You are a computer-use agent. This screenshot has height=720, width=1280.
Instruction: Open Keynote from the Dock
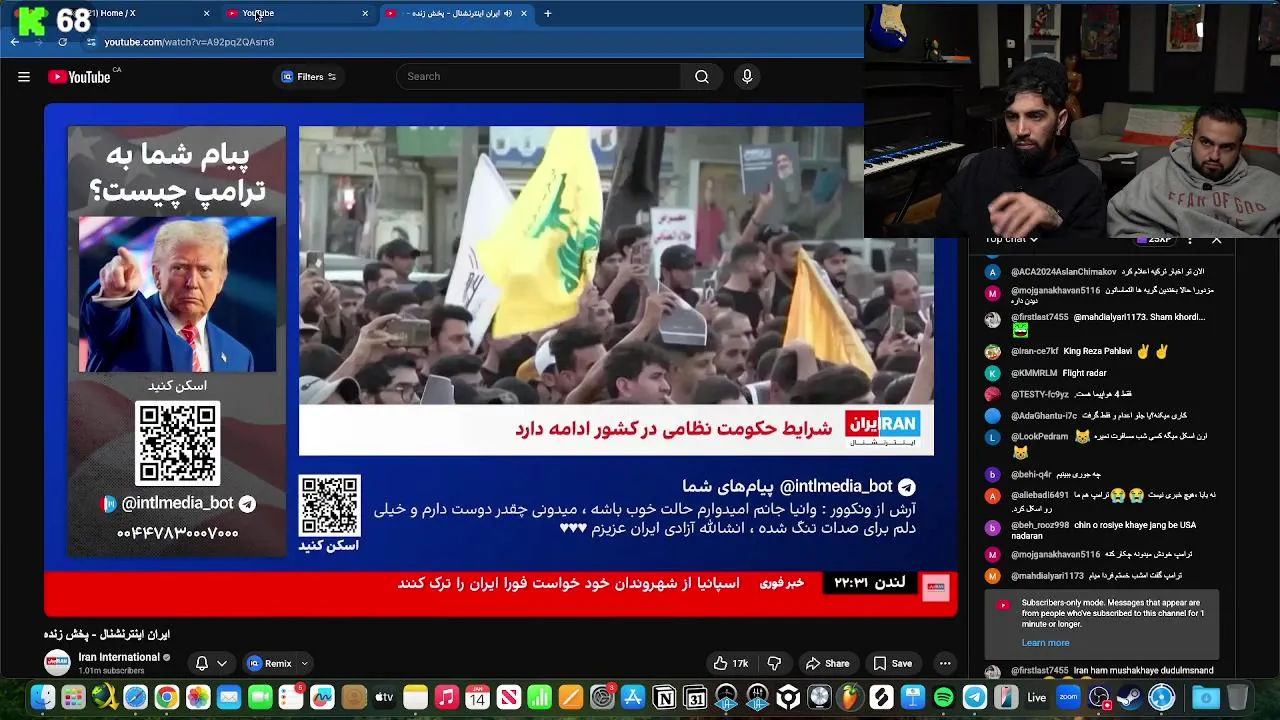point(912,697)
